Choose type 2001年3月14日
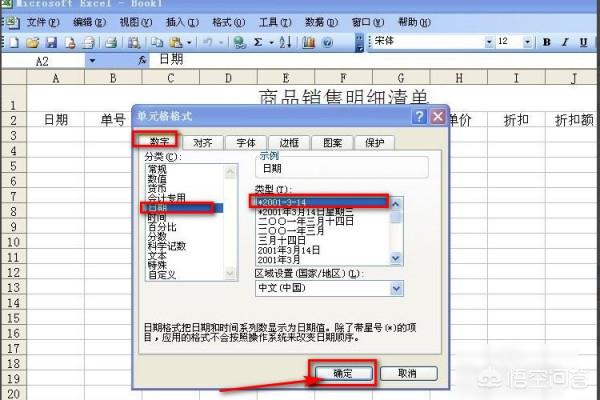Viewport: 600px width, 400px height. (x=289, y=250)
